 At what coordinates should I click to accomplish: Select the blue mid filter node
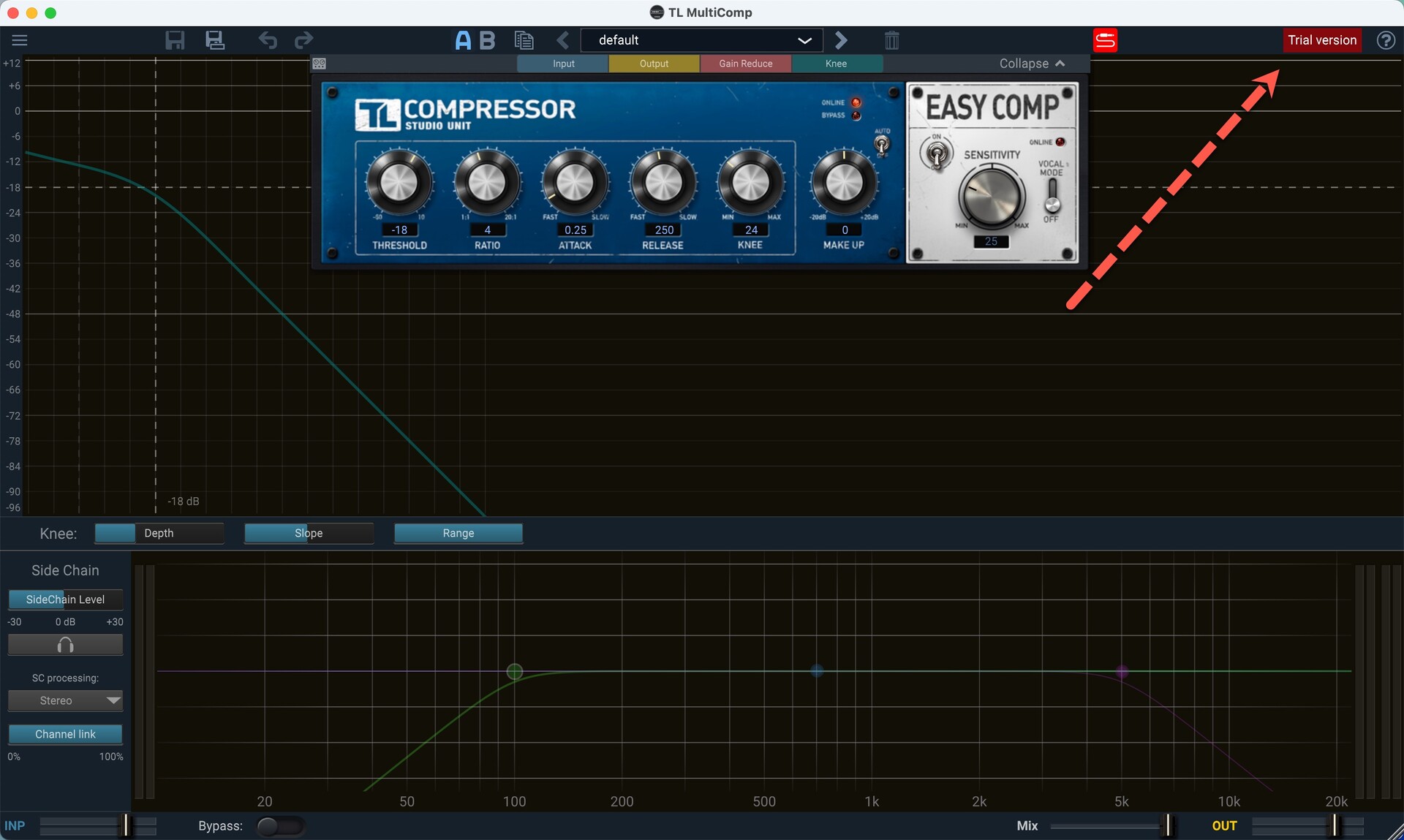point(817,670)
